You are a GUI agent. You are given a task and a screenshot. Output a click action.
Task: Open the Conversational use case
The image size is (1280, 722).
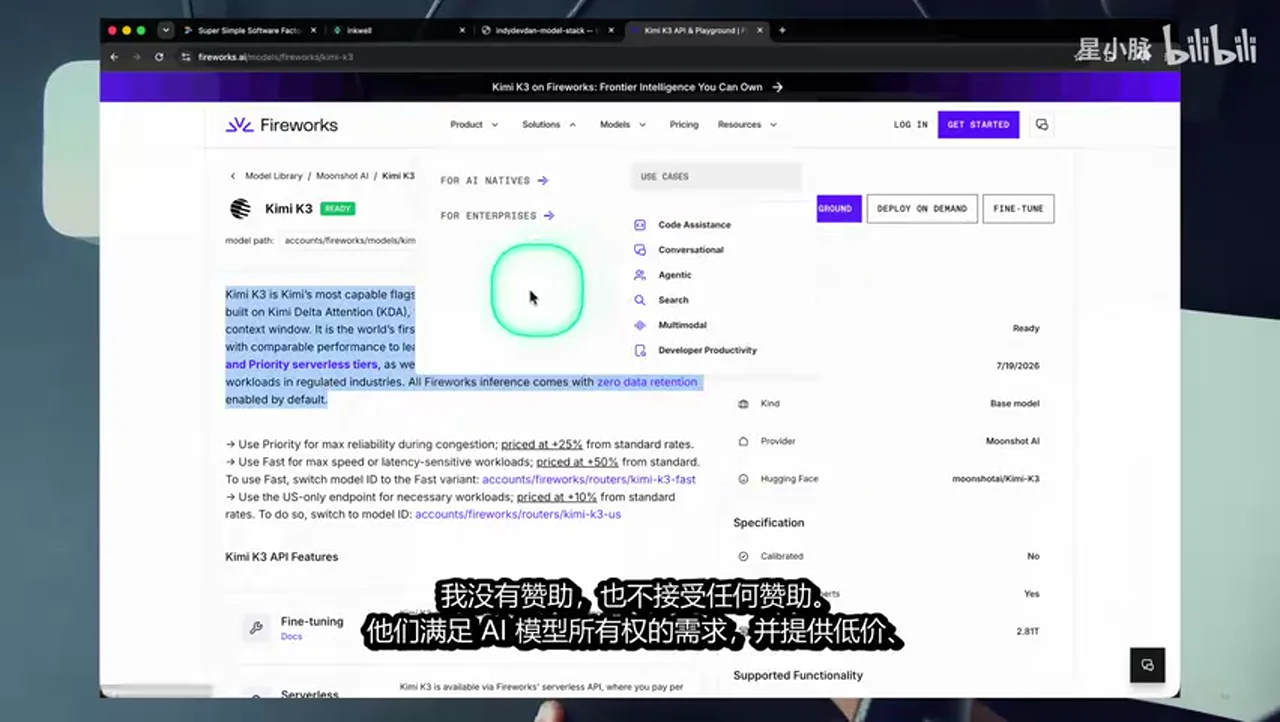(x=691, y=250)
